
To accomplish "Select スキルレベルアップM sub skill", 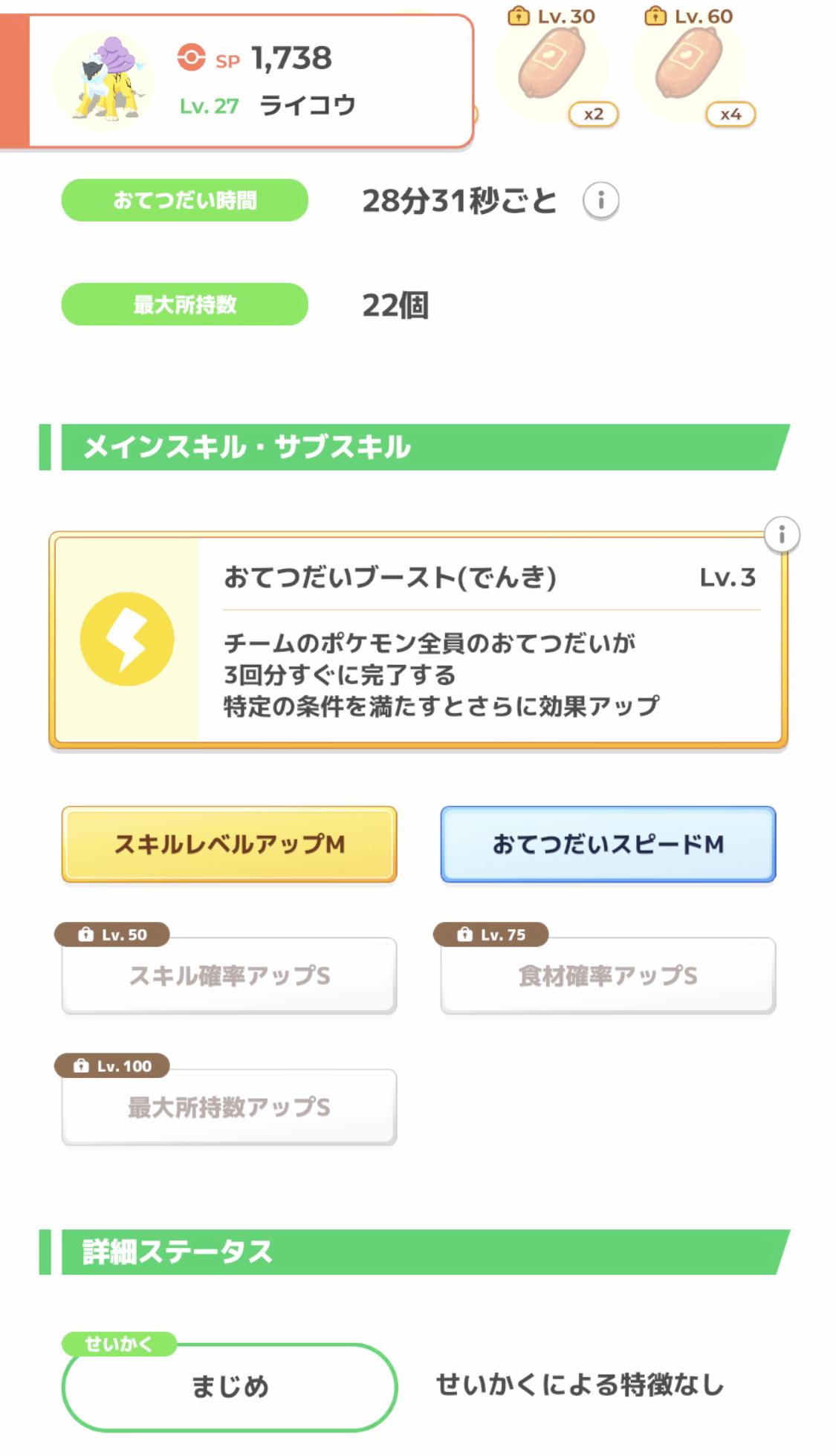I will click(229, 845).
